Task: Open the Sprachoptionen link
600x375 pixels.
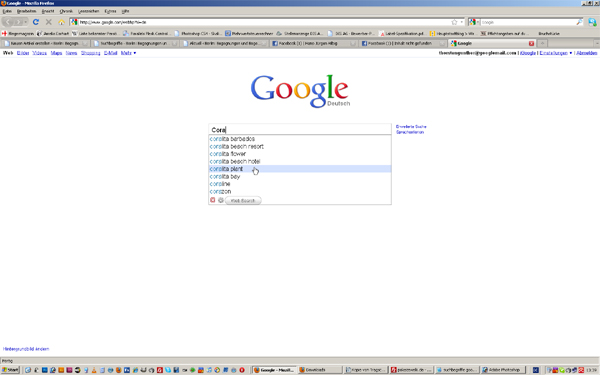Action: tap(410, 132)
